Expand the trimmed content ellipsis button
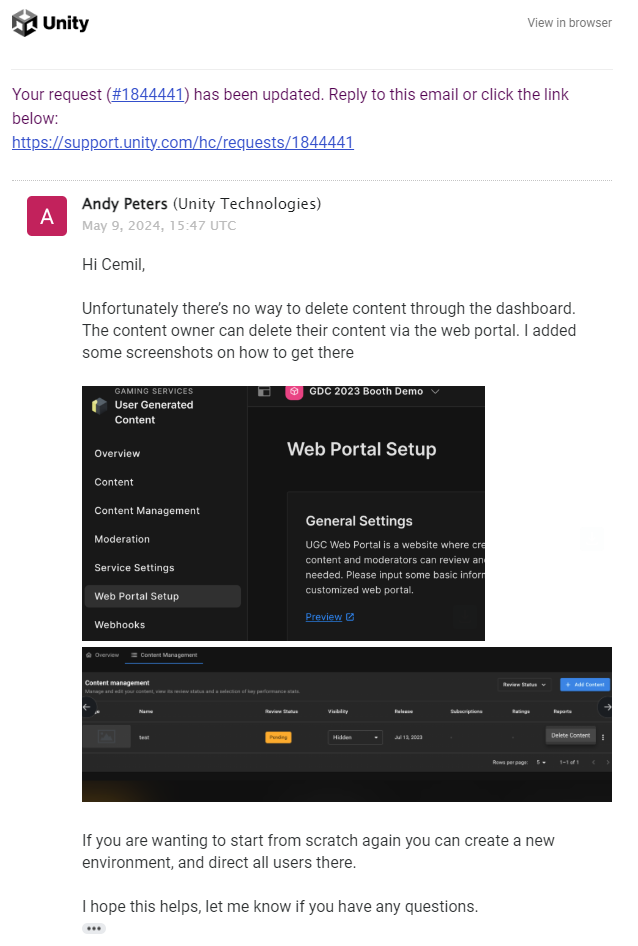The height and width of the screenshot is (946, 638). 94,928
